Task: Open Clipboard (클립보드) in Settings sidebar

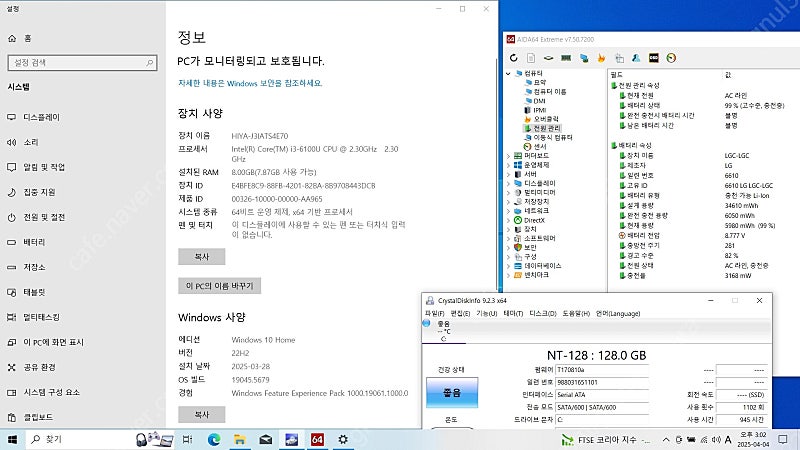Action: pyautogui.click(x=82, y=417)
